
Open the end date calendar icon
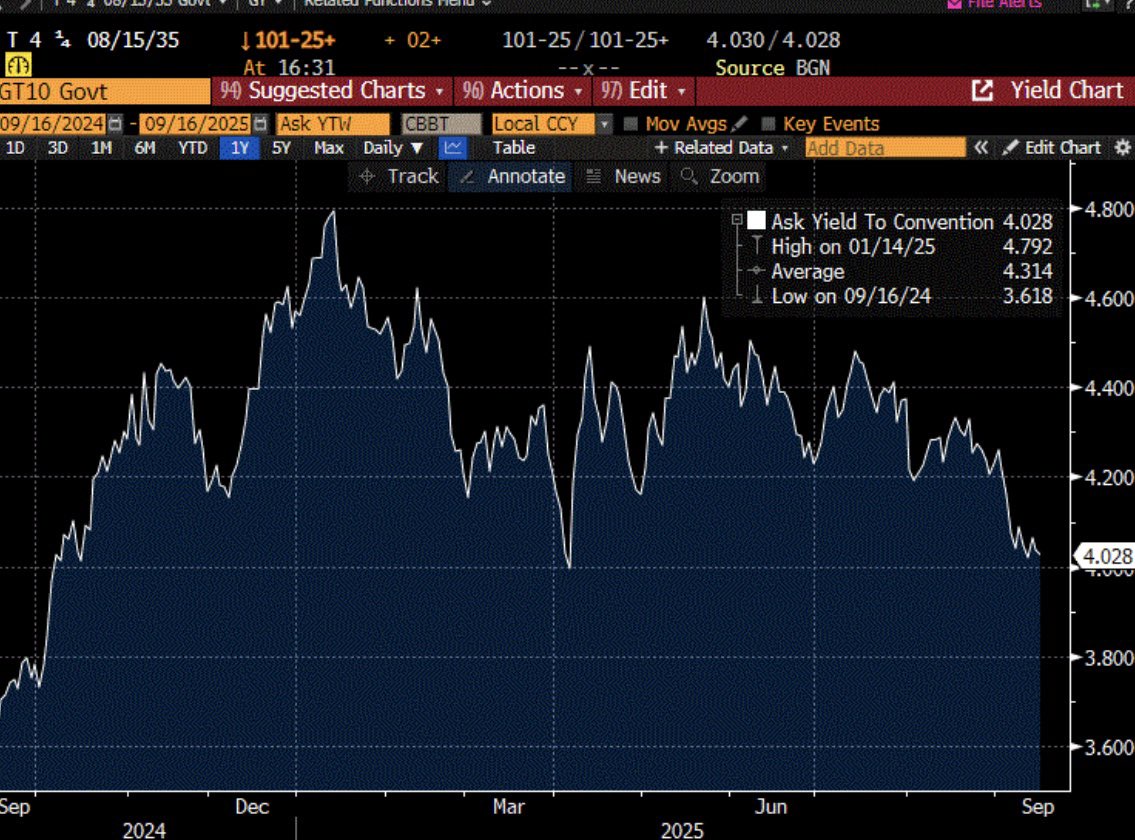[x=261, y=124]
